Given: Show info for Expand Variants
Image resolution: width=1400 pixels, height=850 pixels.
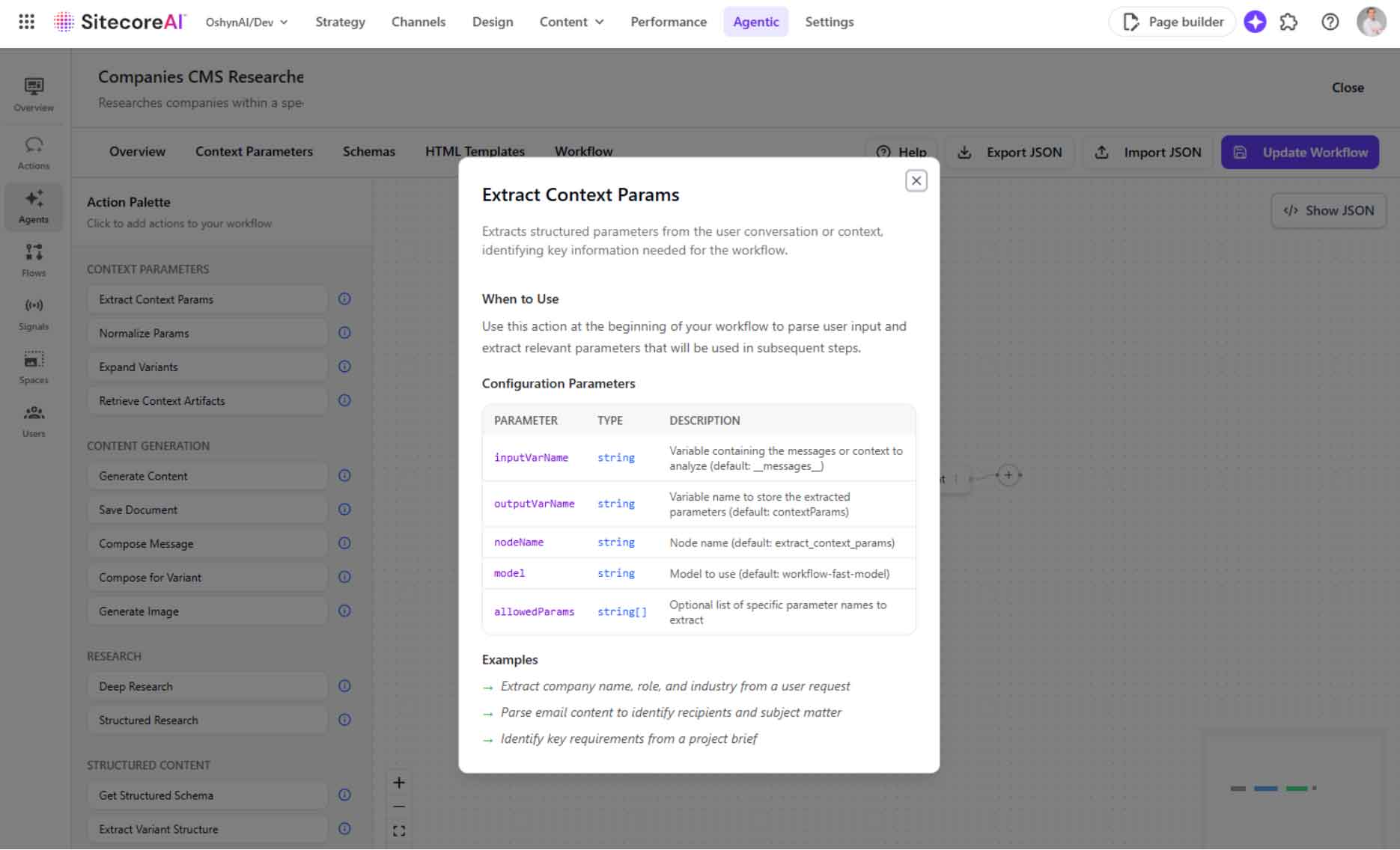Looking at the screenshot, I should (344, 366).
